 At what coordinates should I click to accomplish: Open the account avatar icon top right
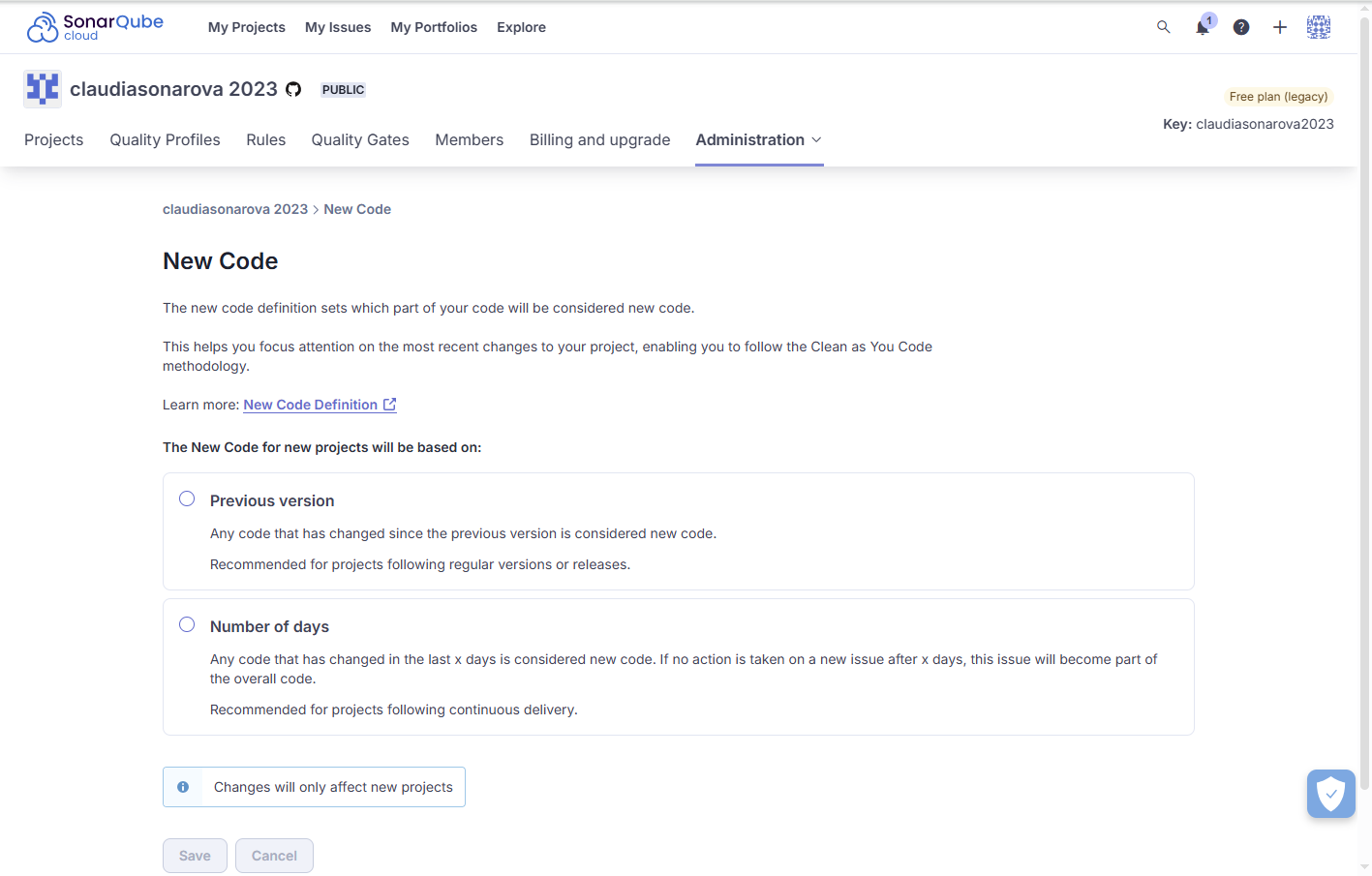1318,27
